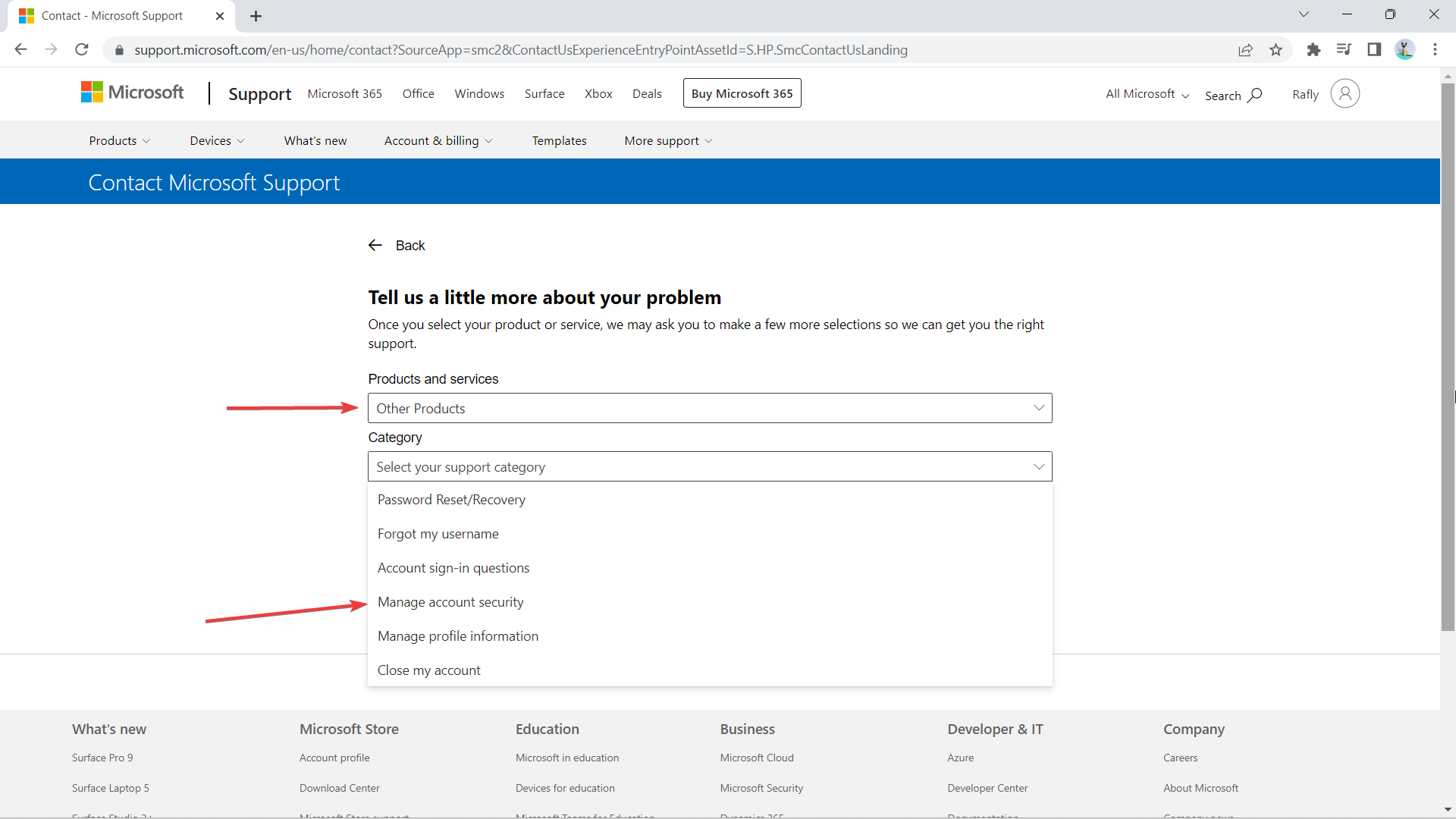
Task: Open Microsoft in education footer link
Action: pyautogui.click(x=567, y=758)
